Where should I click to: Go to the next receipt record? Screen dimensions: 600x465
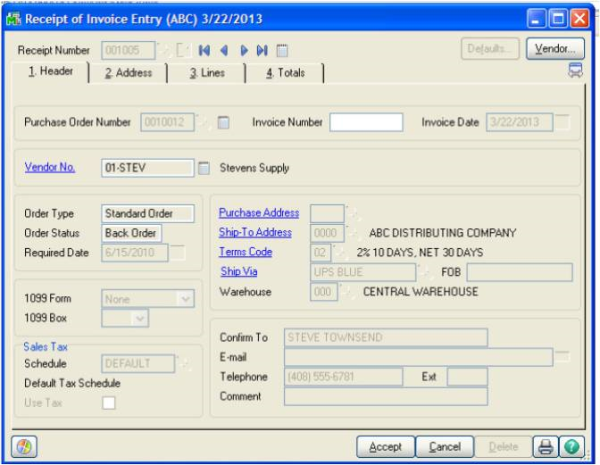point(243,49)
